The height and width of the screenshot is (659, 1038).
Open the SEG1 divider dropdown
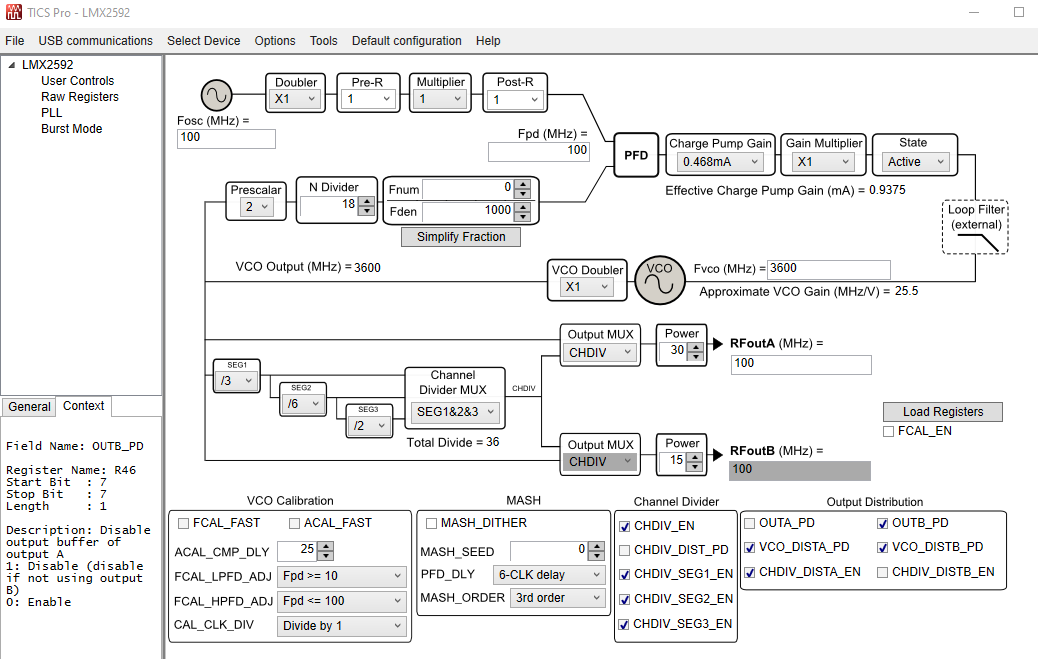[x=237, y=381]
